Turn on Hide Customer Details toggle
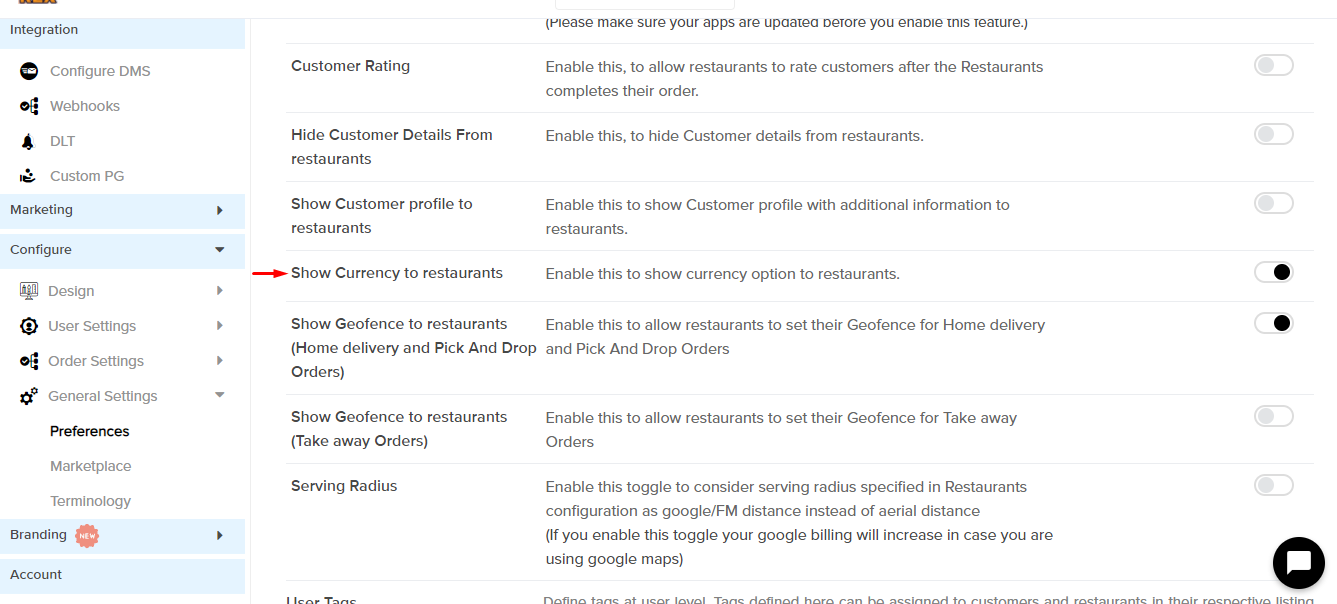The width and height of the screenshot is (1337, 604). [x=1273, y=134]
